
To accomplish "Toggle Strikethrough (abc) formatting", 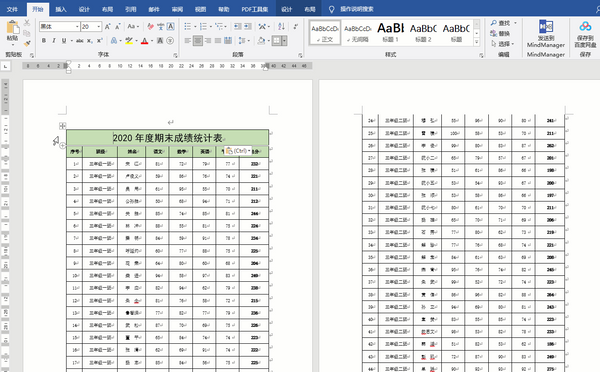I will pos(80,41).
